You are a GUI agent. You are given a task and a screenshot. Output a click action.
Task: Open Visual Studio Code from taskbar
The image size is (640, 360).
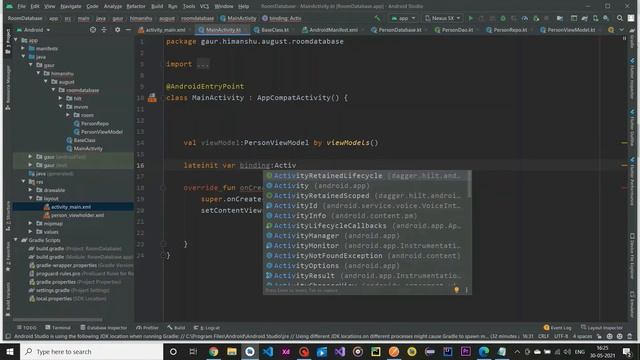tap(268, 351)
